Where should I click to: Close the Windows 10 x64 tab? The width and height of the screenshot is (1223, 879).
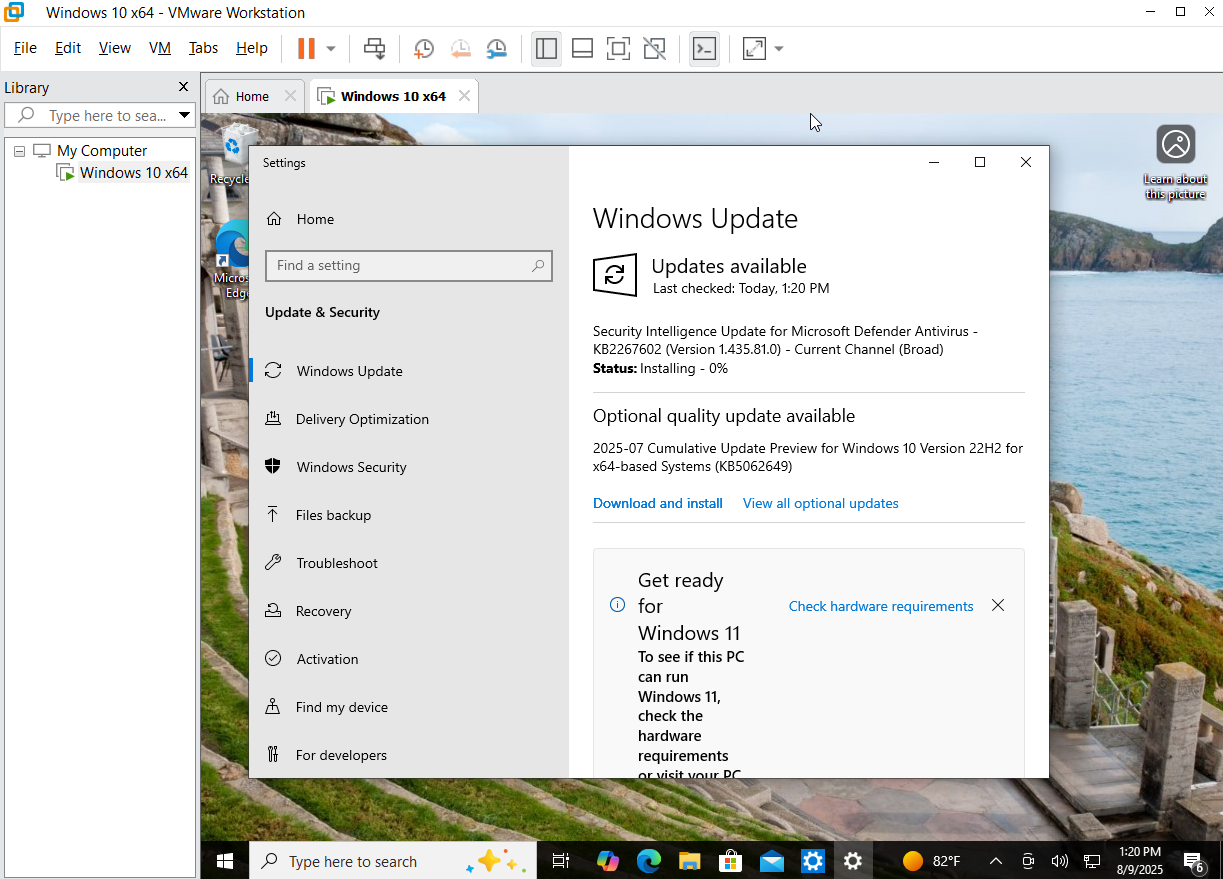[464, 96]
